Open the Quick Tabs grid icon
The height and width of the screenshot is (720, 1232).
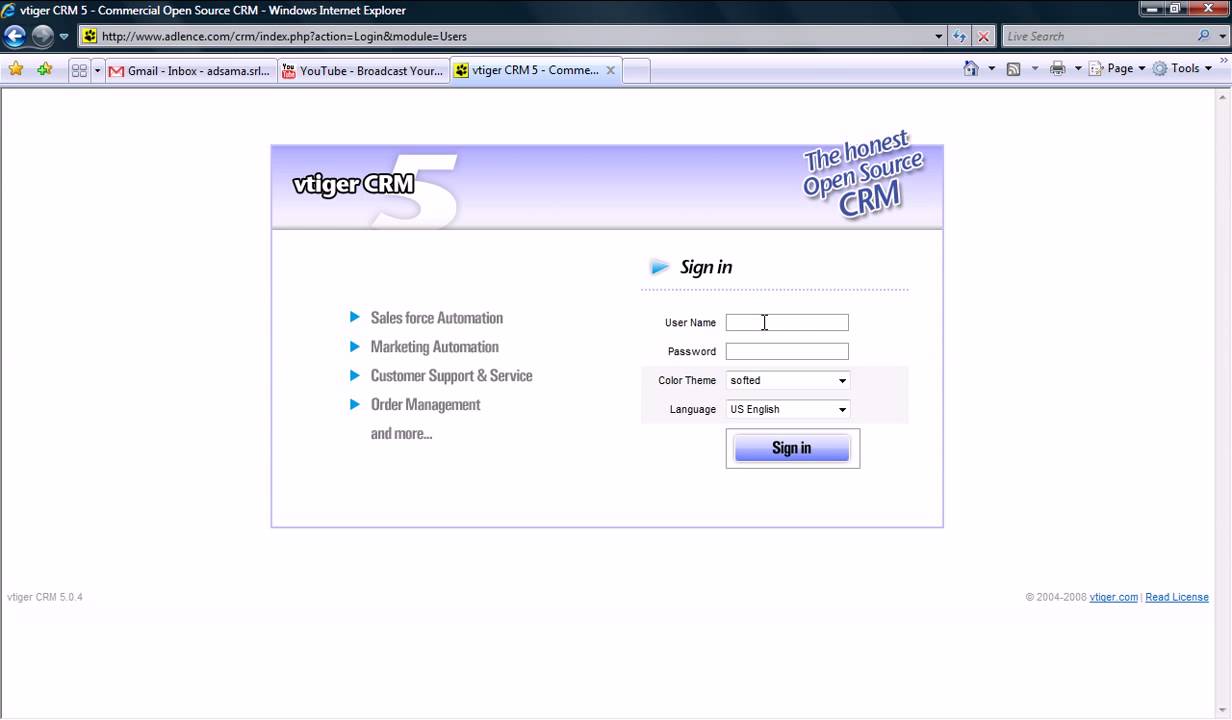pyautogui.click(x=79, y=70)
